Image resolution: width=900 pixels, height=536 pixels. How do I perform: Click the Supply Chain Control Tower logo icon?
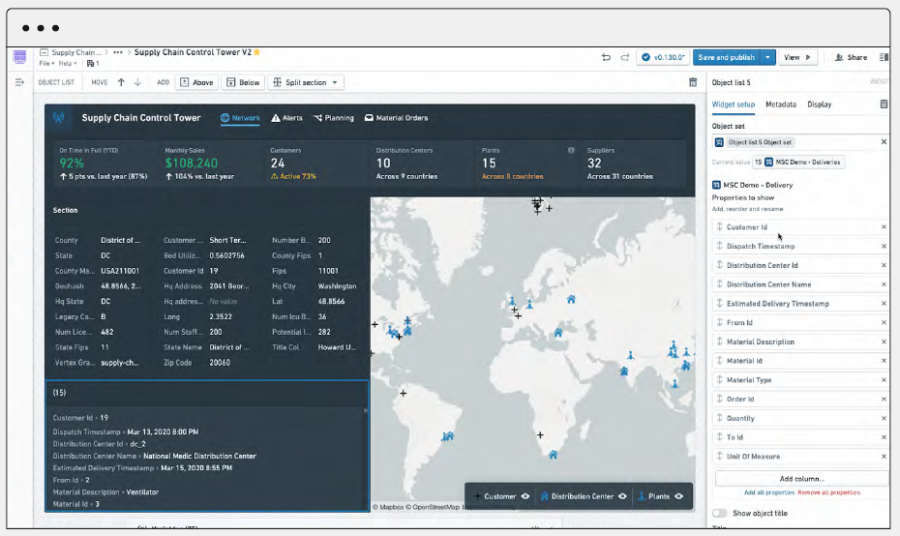pos(59,118)
